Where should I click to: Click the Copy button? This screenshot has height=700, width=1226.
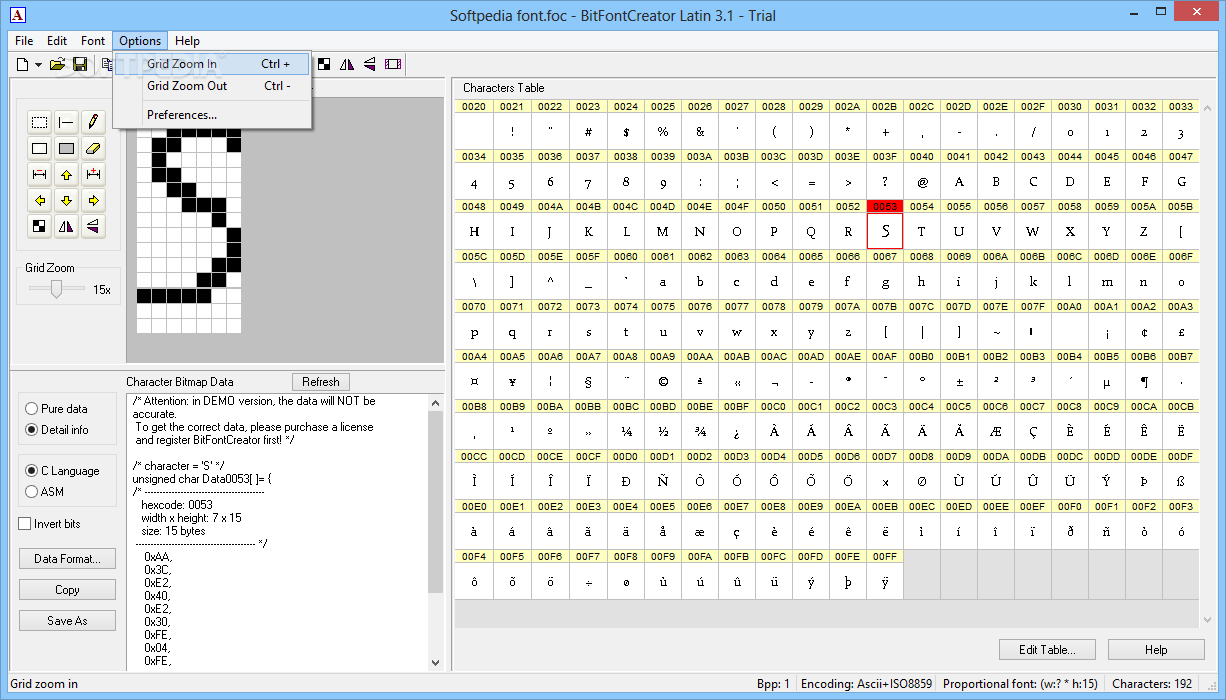(x=67, y=590)
